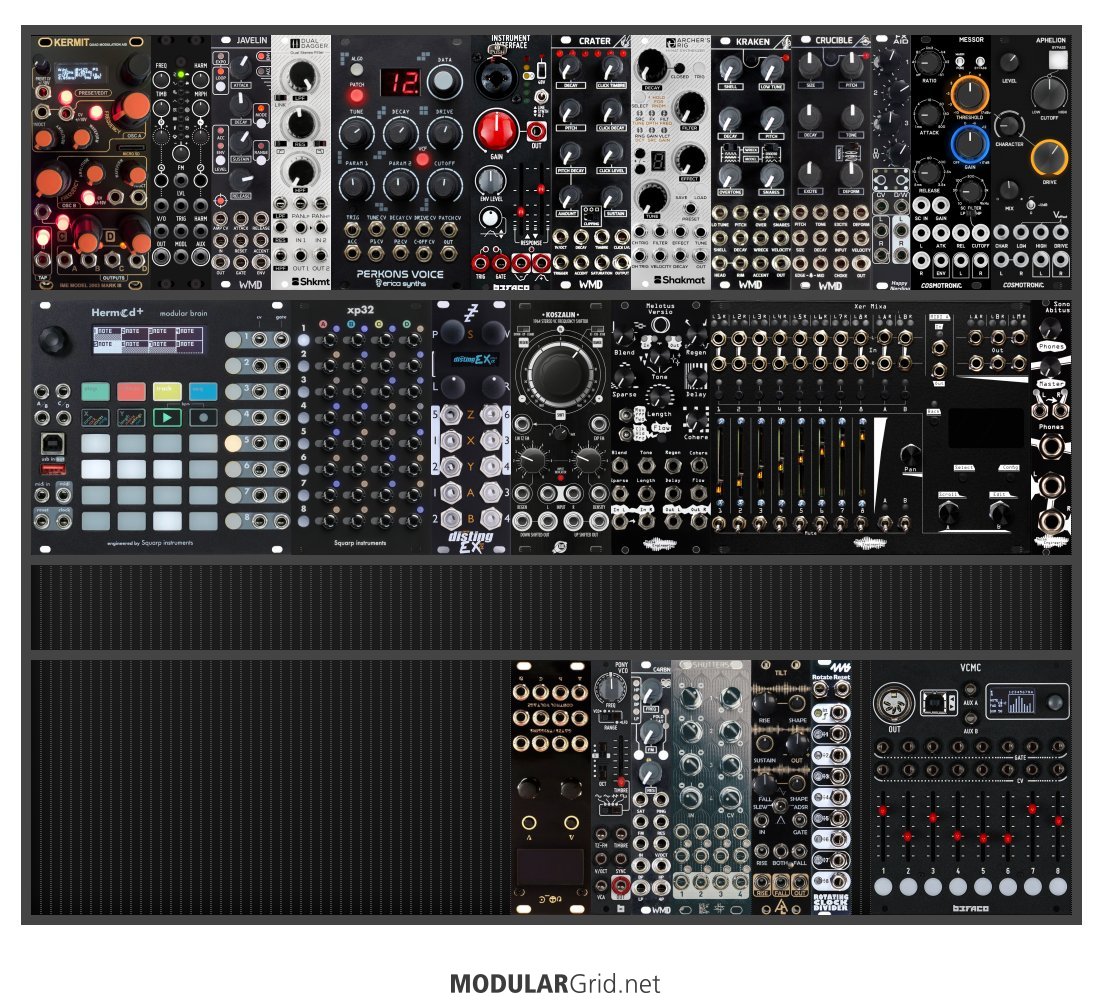
Task: Toggle the BYPASS button on Aphelion
Action: pos(1057,60)
